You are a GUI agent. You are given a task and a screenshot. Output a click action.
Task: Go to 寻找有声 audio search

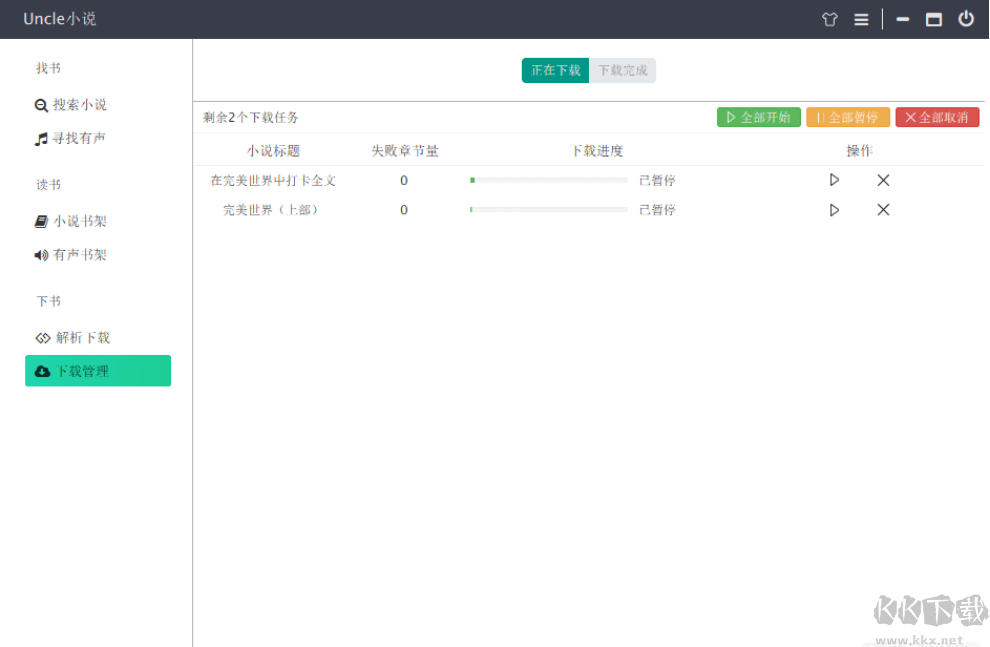click(x=71, y=139)
